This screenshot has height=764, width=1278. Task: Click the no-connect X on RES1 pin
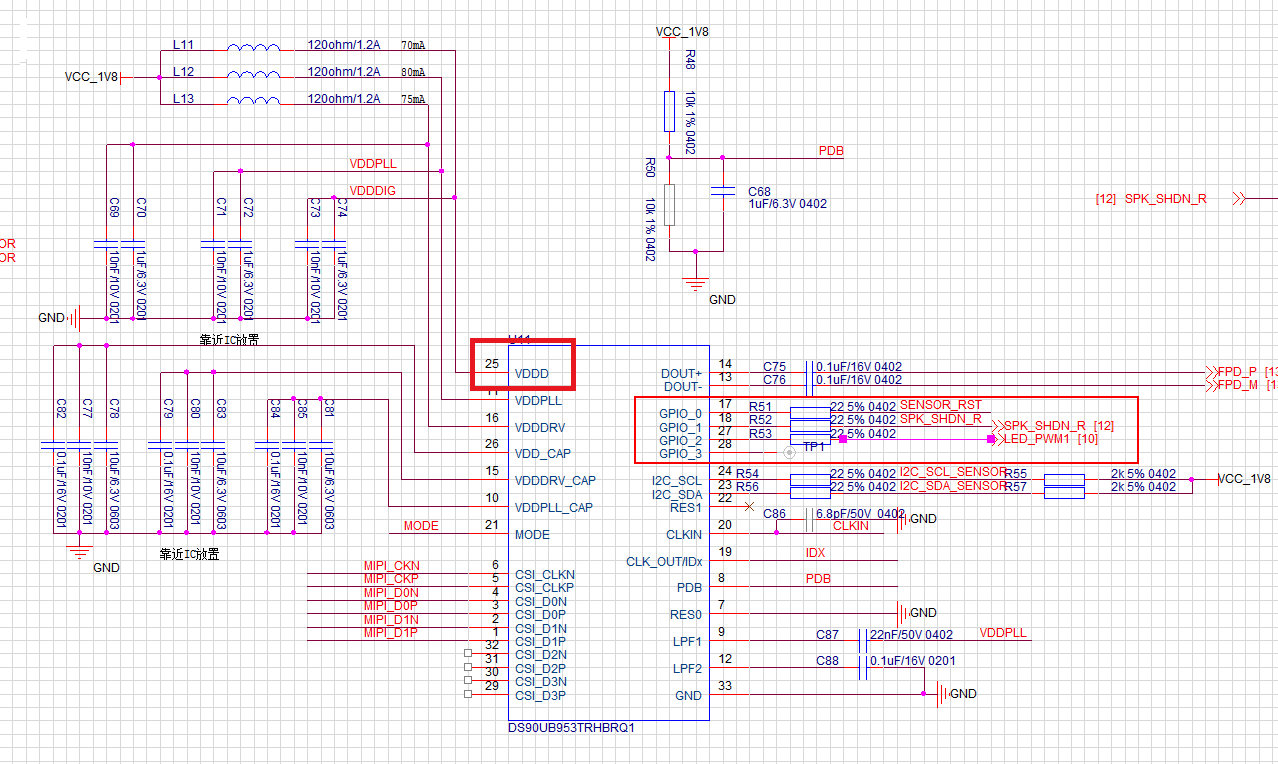click(x=749, y=507)
